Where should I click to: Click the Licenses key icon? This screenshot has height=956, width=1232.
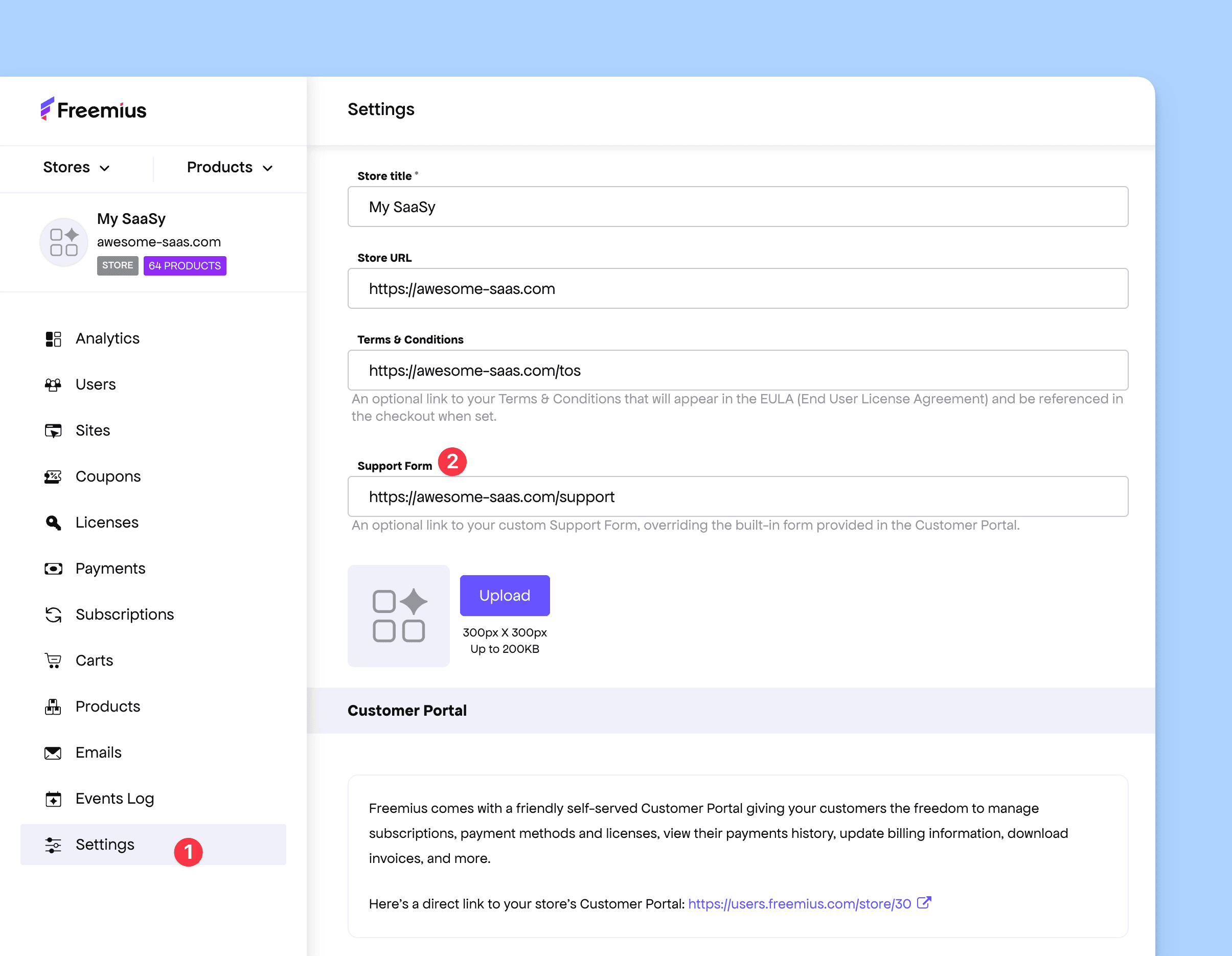pyautogui.click(x=53, y=523)
